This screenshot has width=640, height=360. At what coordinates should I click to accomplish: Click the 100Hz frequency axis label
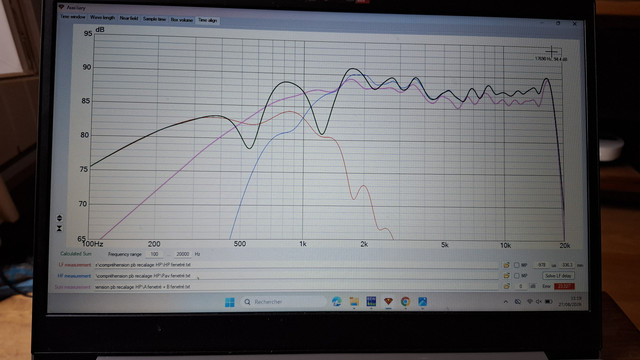tap(93, 244)
